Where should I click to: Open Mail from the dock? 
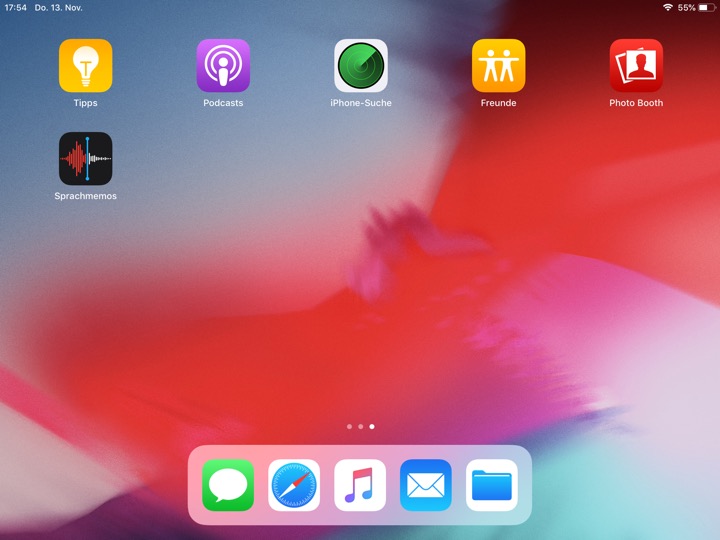[426, 485]
